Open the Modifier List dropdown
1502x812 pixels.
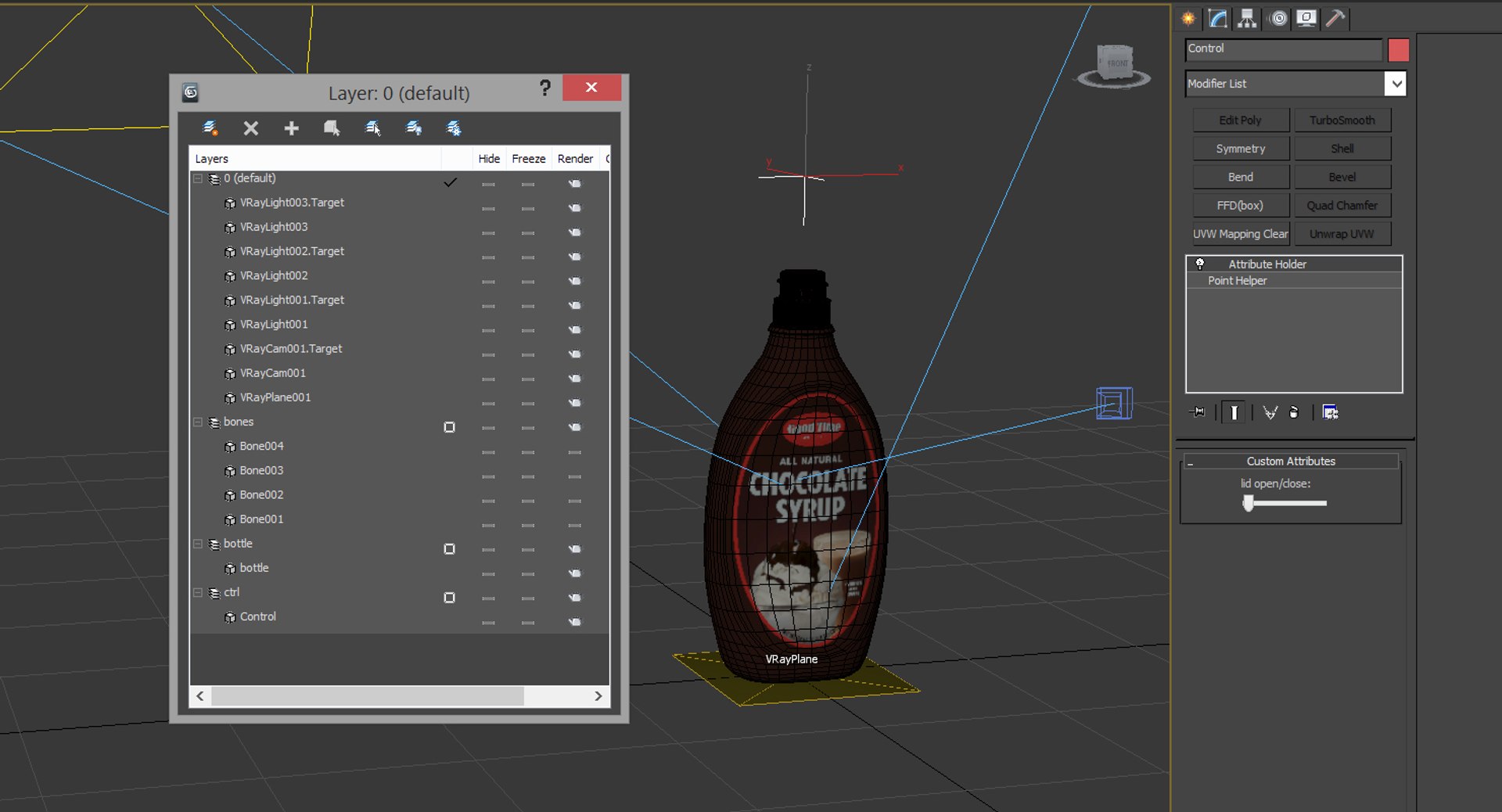1396,84
